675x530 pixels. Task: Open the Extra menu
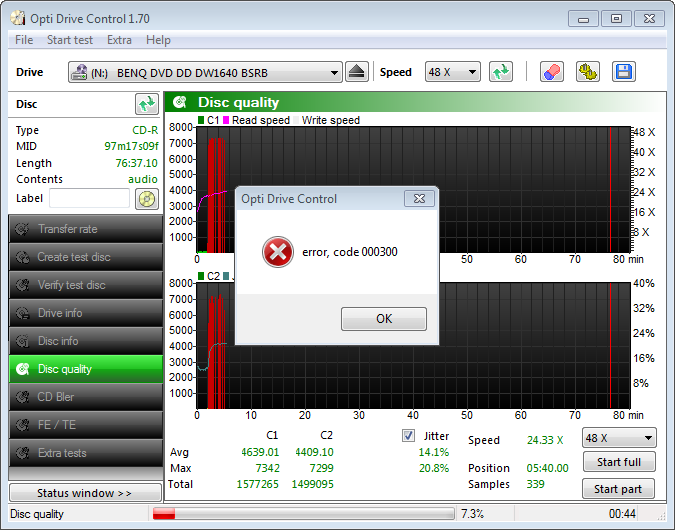coord(119,40)
